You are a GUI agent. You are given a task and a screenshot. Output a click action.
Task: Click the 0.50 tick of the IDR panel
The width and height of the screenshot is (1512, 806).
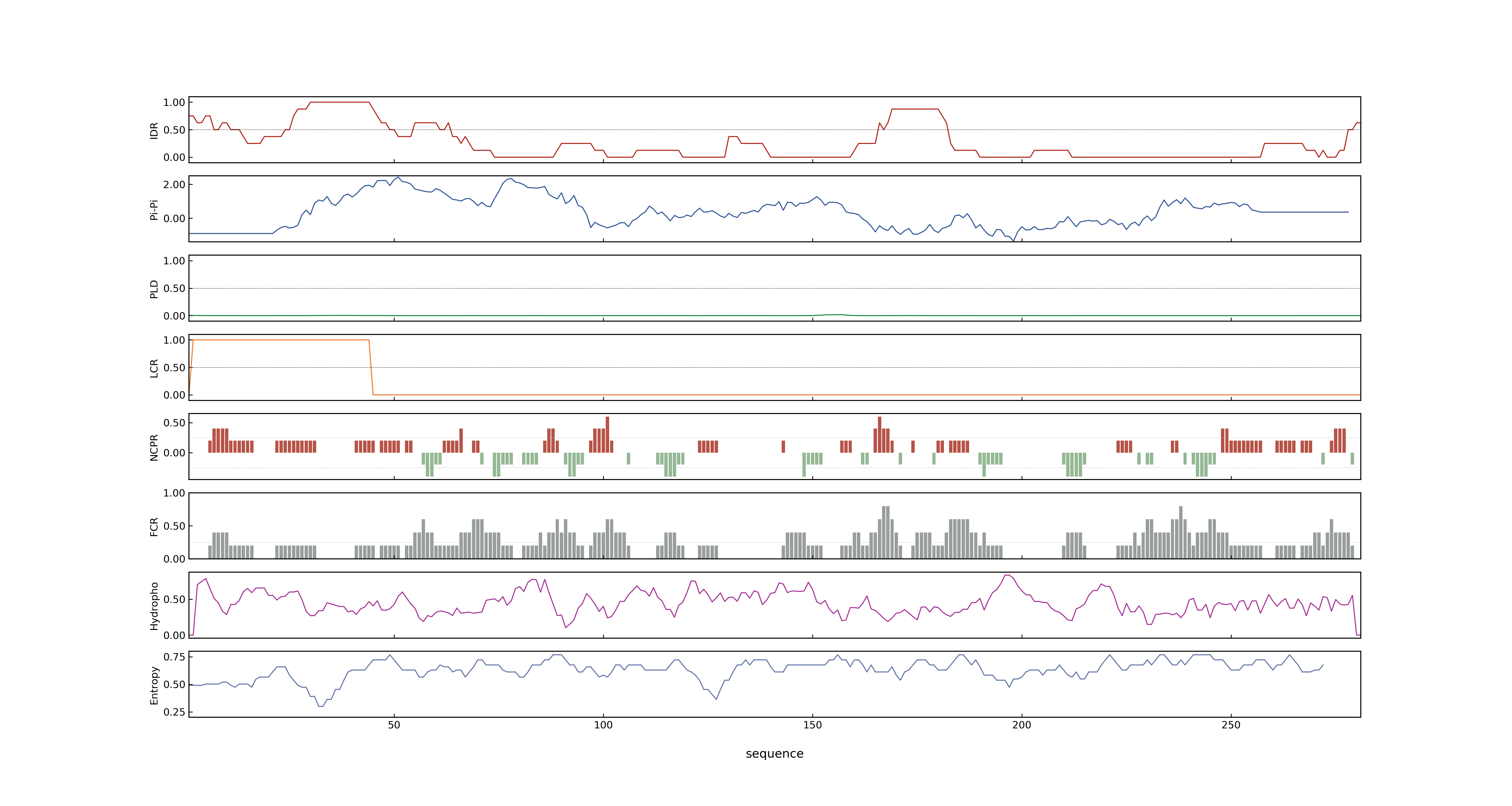coord(174,130)
